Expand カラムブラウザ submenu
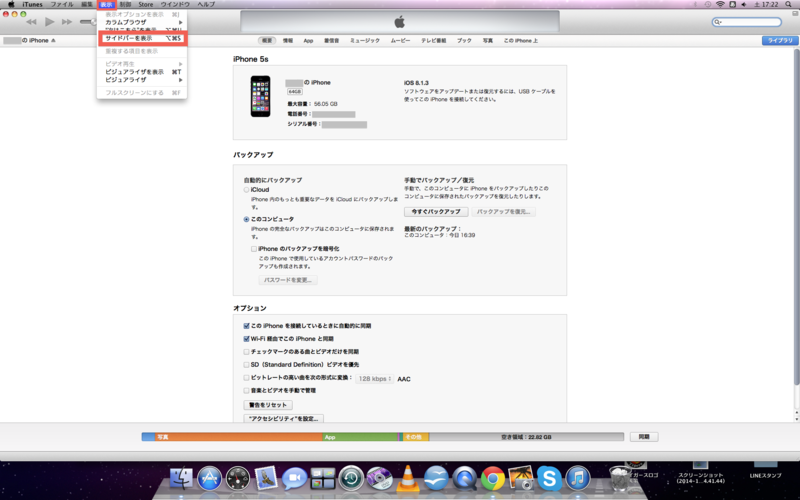This screenshot has height=500, width=800. pyautogui.click(x=142, y=22)
